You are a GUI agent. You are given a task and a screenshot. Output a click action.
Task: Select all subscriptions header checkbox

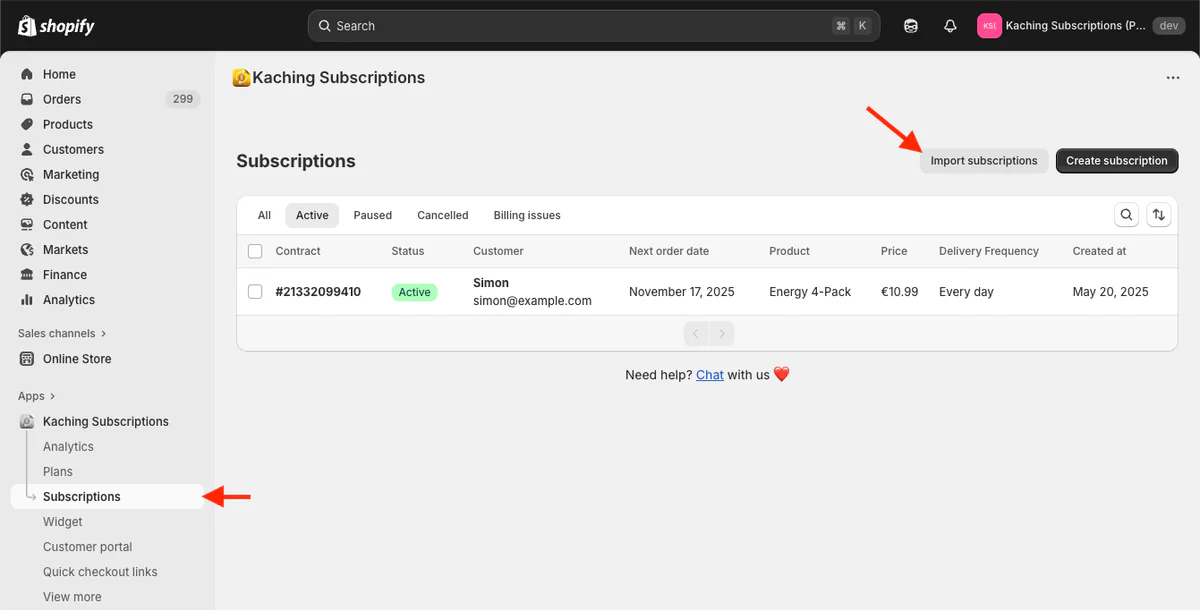(x=255, y=251)
